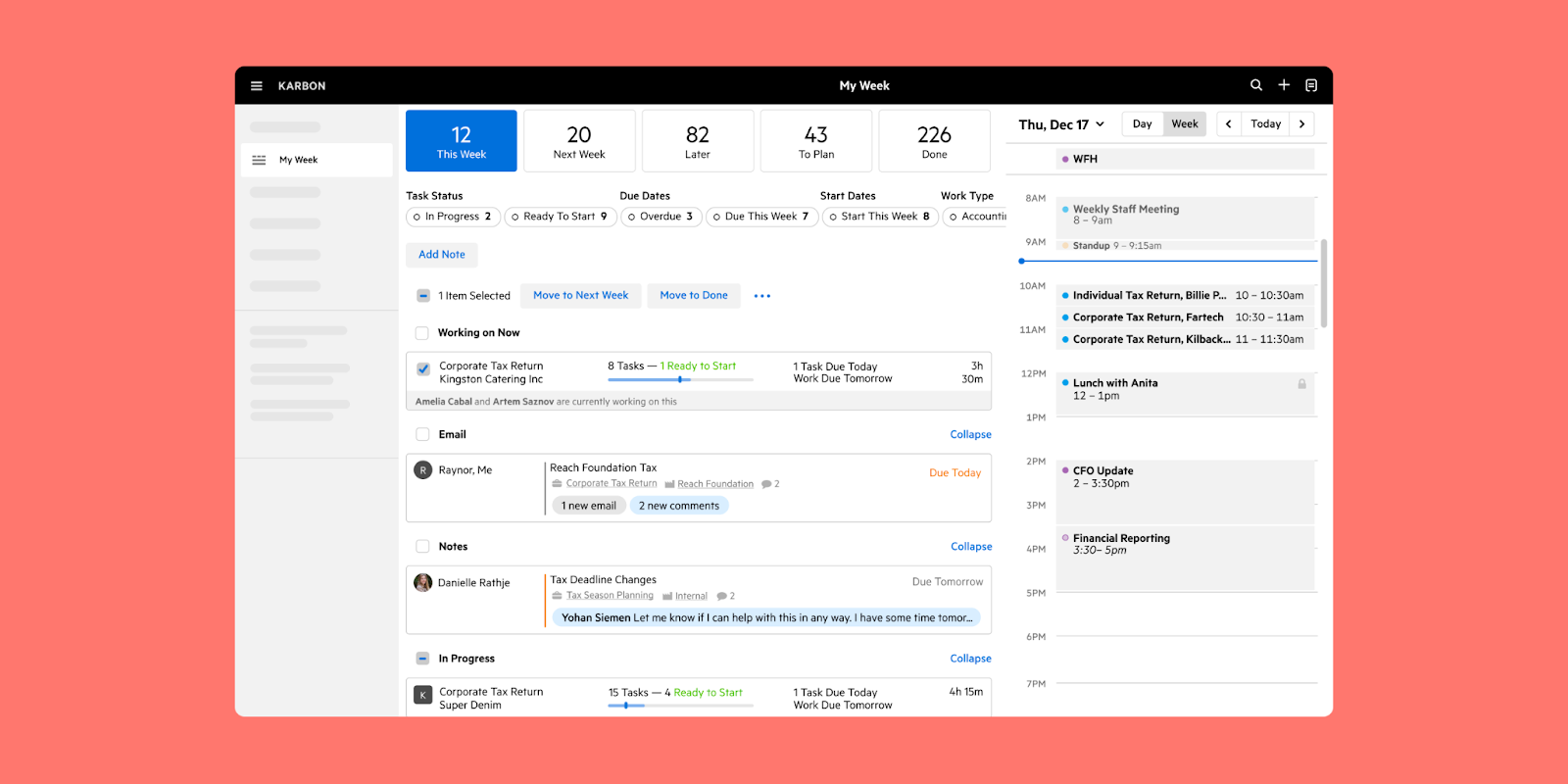Open My Week in the sidebar
Screen dimensions: 1568x784
point(317,160)
